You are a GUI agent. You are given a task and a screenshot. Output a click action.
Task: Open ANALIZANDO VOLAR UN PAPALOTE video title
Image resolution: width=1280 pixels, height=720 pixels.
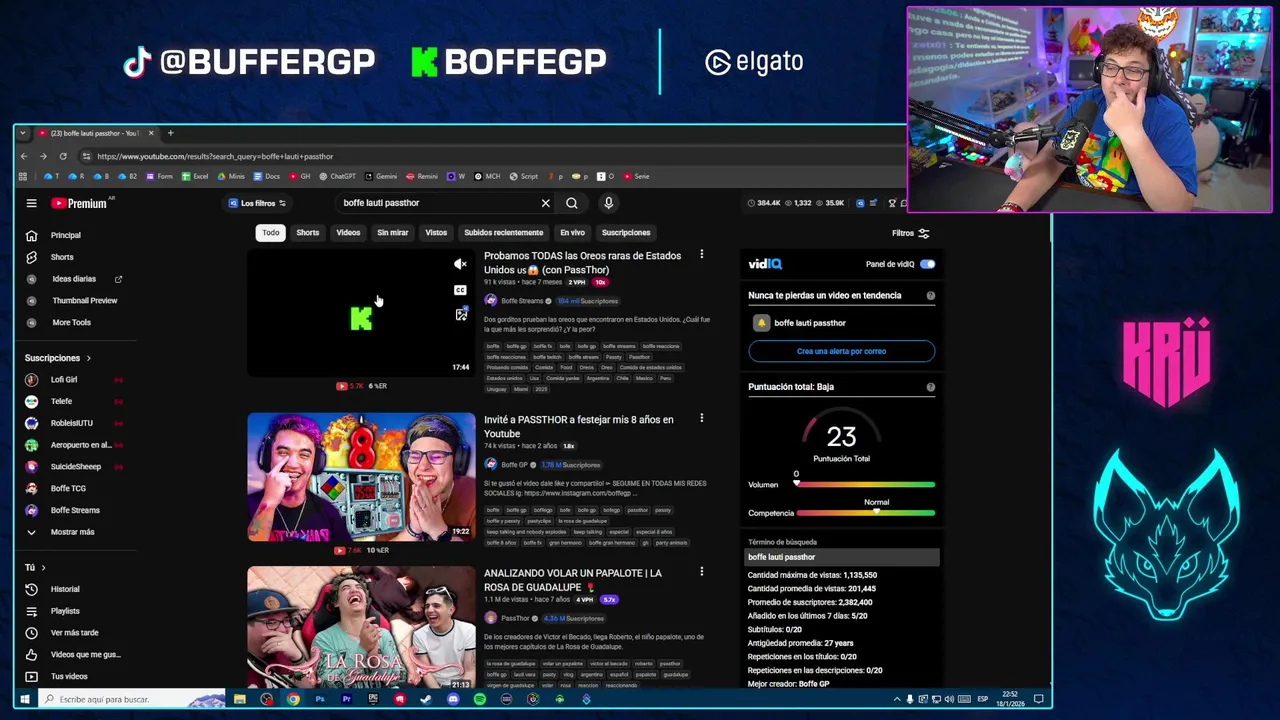pos(573,580)
